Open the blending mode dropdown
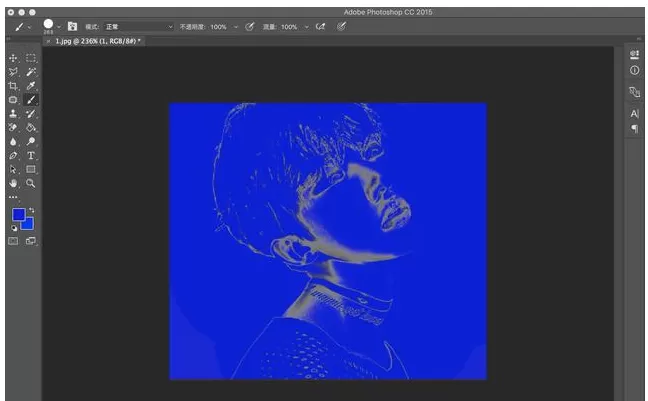 tap(138, 27)
